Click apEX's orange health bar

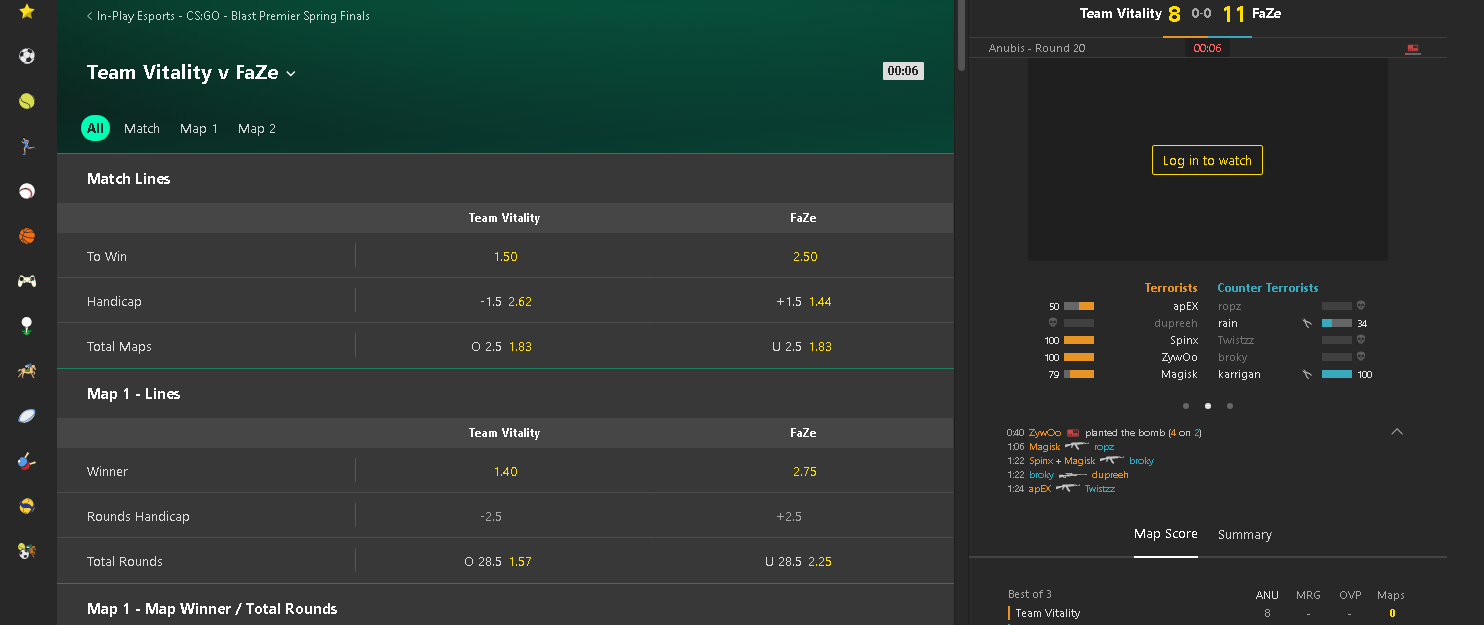point(1079,306)
